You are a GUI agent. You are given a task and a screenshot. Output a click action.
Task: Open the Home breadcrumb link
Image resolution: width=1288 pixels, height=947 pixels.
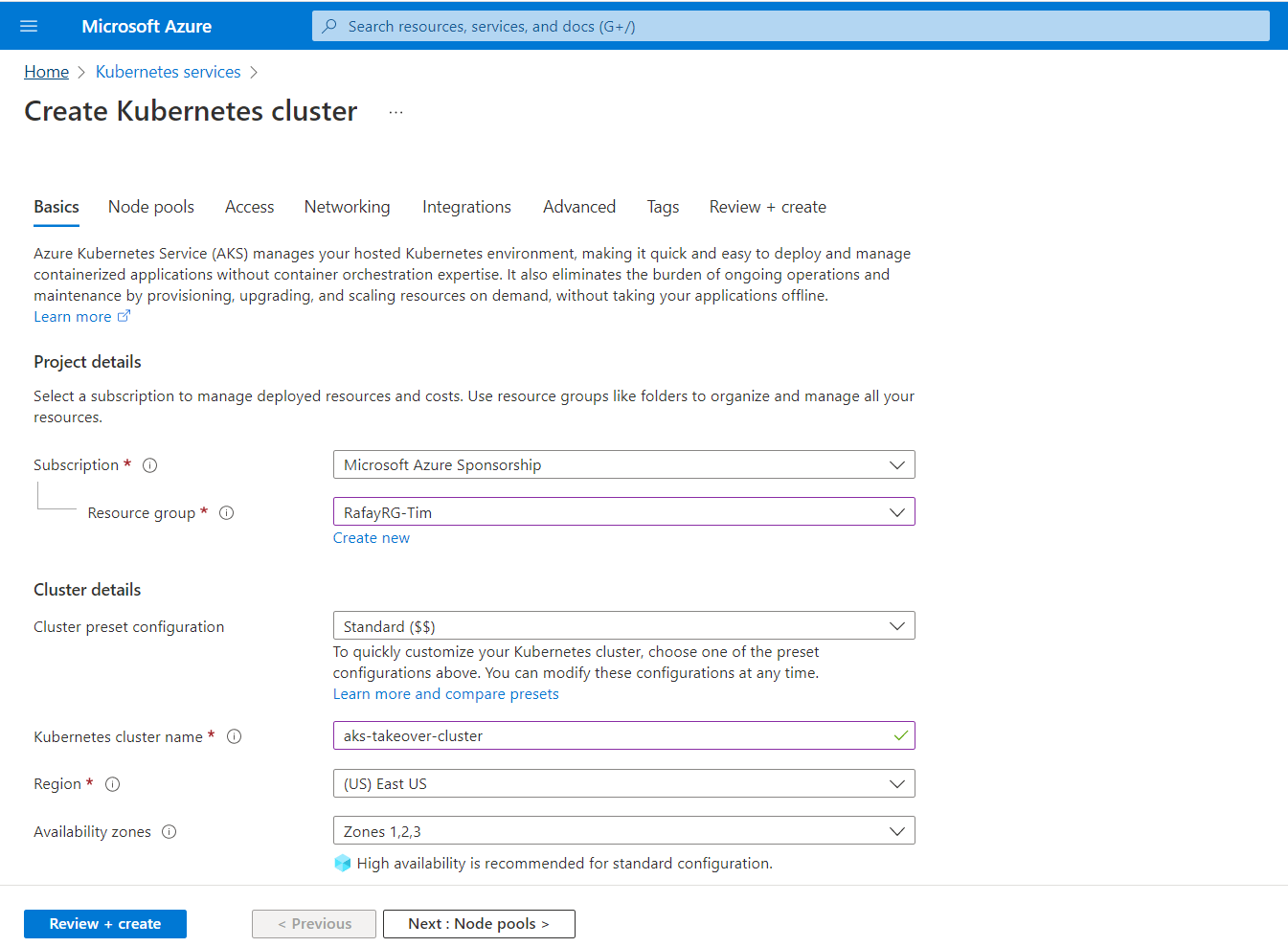[x=47, y=72]
